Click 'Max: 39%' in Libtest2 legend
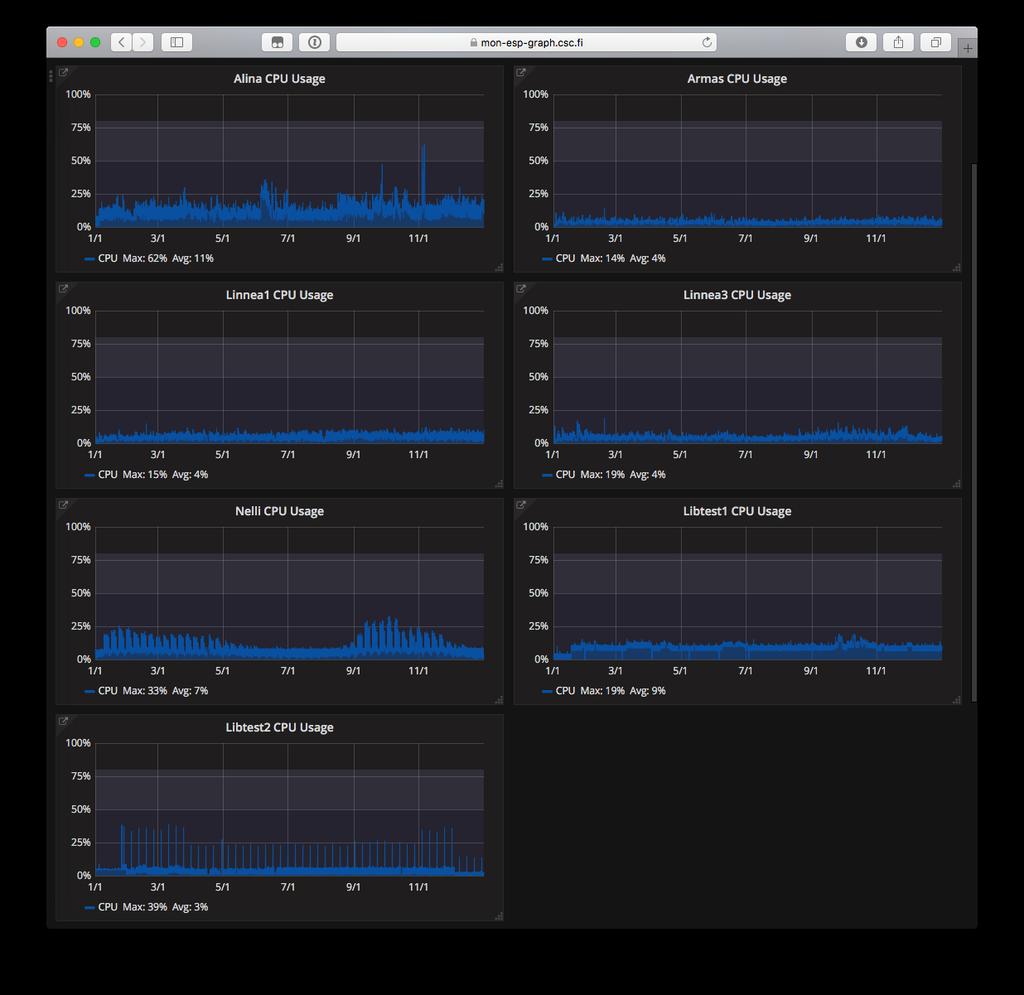This screenshot has height=995, width=1024. coord(145,907)
